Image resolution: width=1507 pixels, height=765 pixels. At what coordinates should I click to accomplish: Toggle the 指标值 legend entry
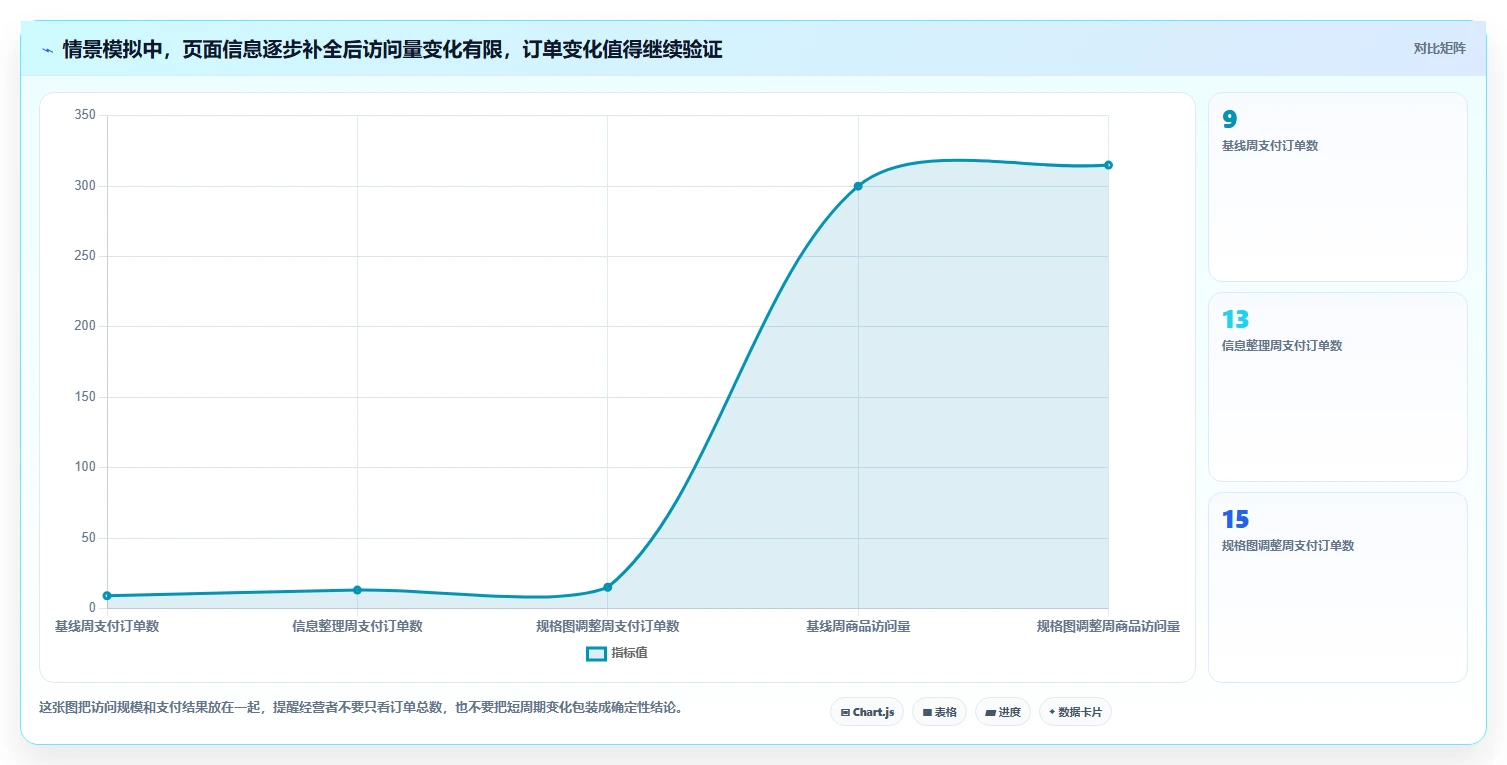tap(617, 653)
